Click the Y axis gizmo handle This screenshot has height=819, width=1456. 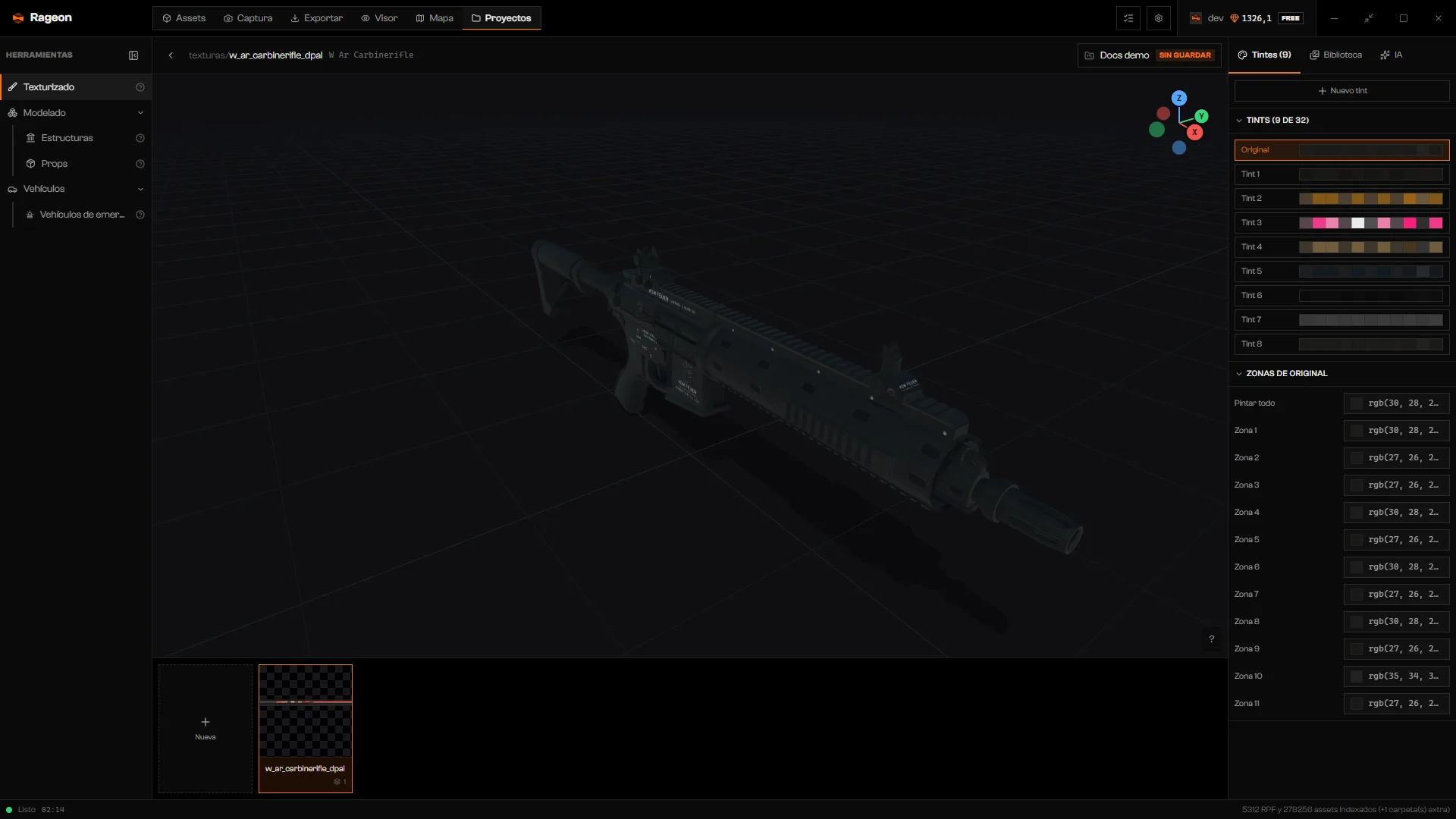pos(1202,116)
